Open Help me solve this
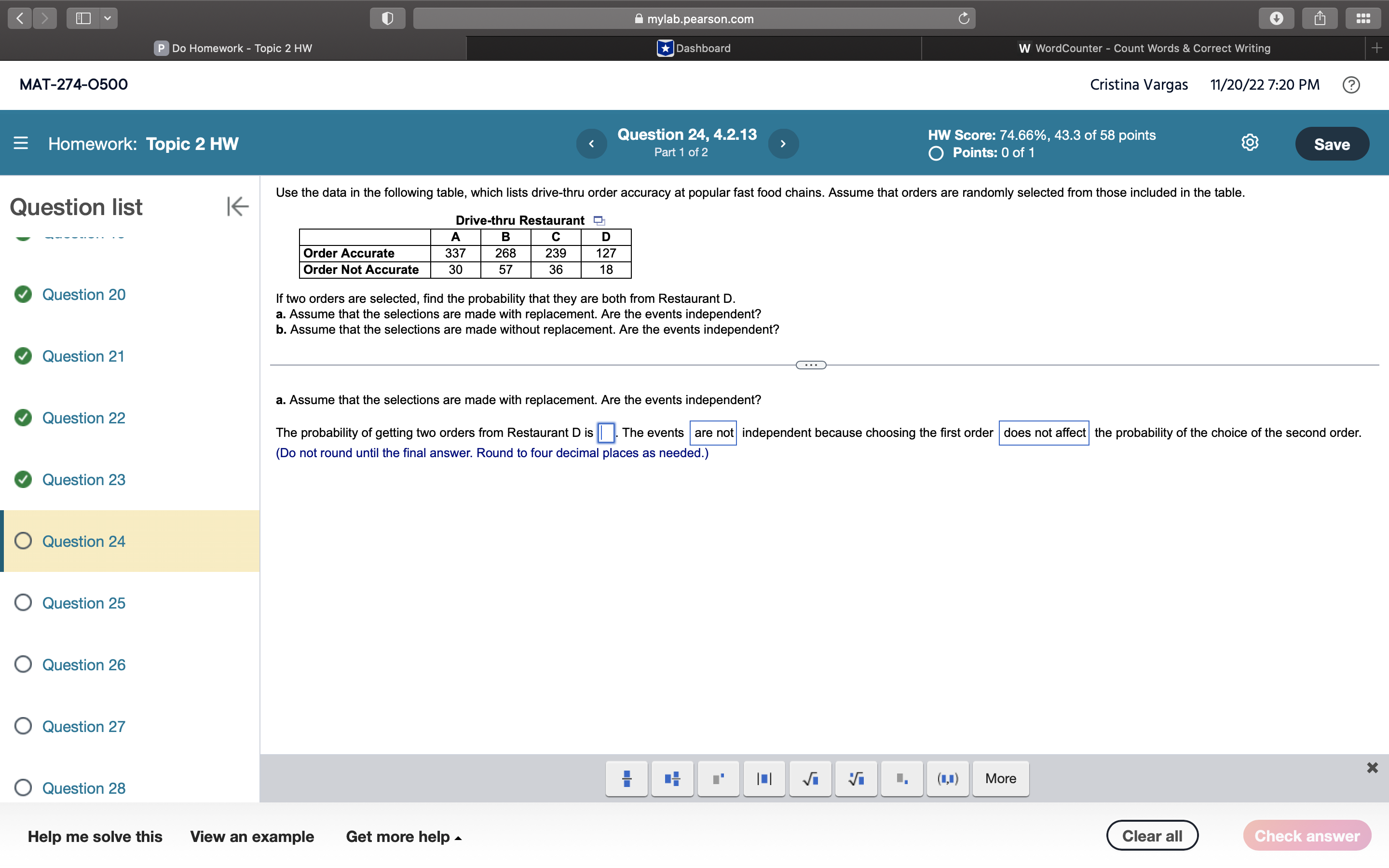Image resolution: width=1389 pixels, height=868 pixels. click(x=95, y=837)
